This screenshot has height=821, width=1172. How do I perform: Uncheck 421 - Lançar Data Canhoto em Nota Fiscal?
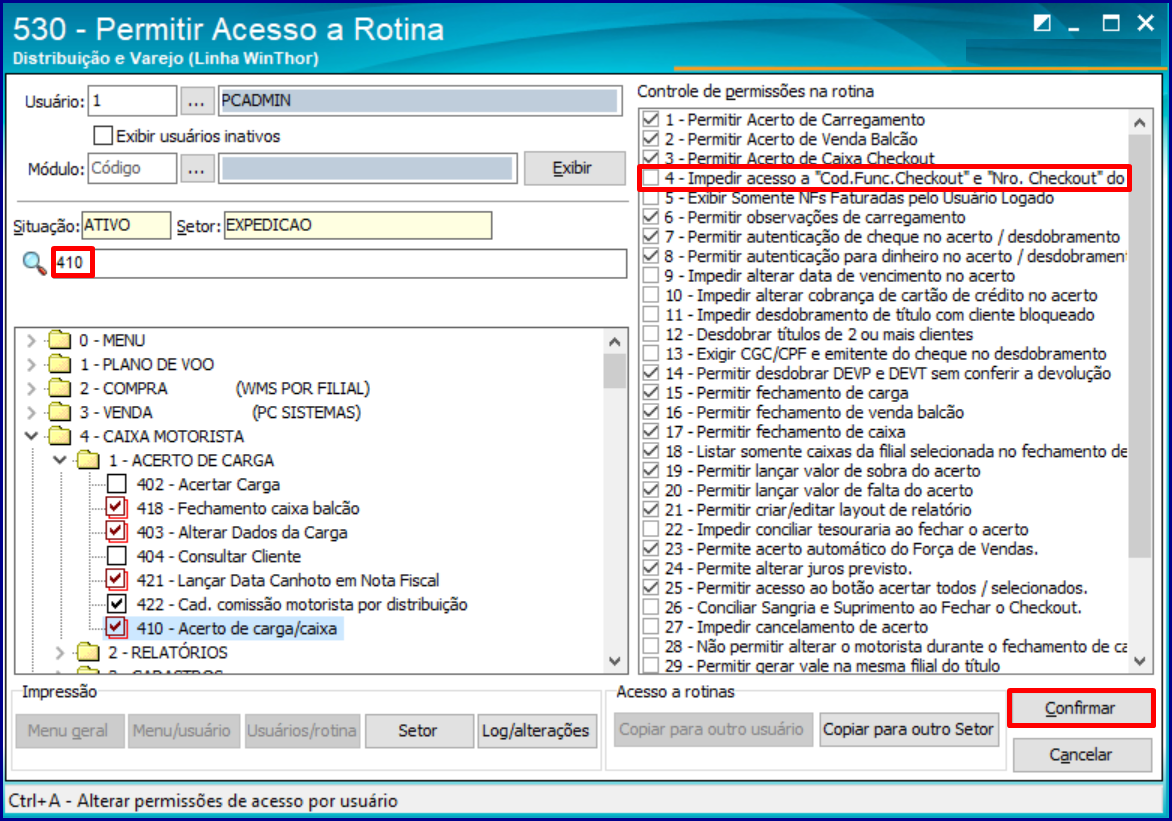[x=117, y=580]
